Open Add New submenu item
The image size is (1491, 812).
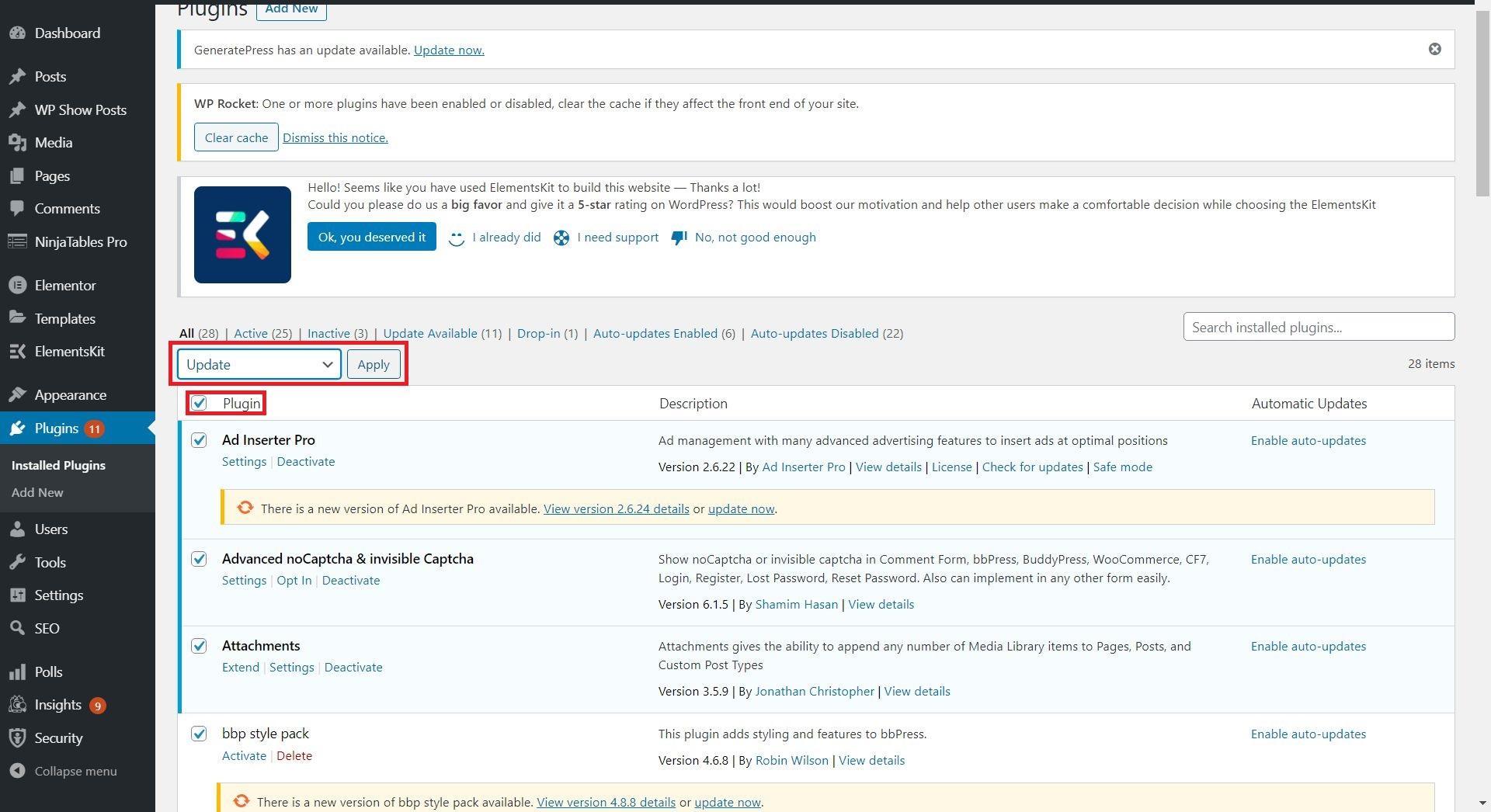(37, 492)
